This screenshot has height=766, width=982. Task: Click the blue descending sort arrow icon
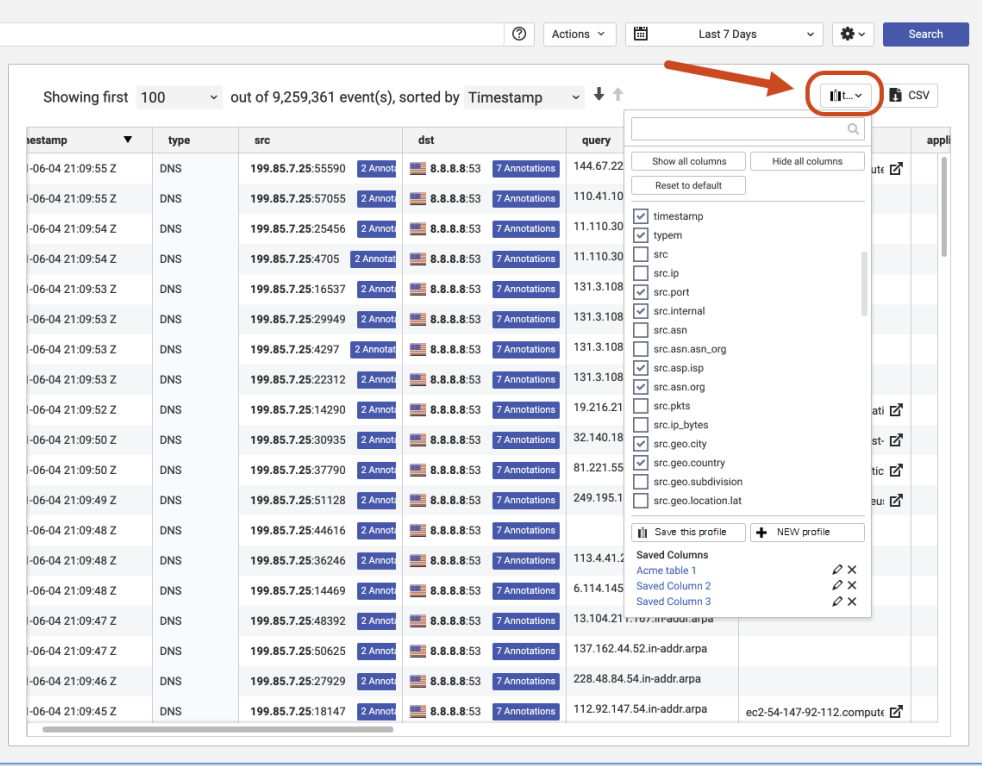(x=598, y=94)
